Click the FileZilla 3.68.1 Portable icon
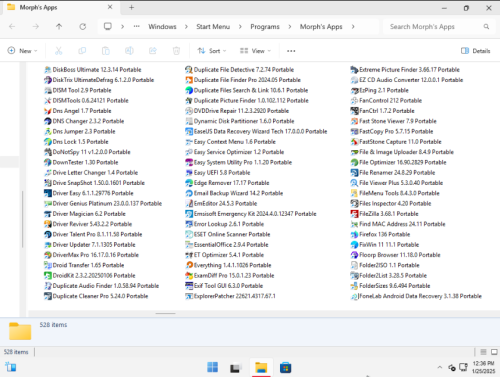The image size is (500, 377). click(x=354, y=214)
